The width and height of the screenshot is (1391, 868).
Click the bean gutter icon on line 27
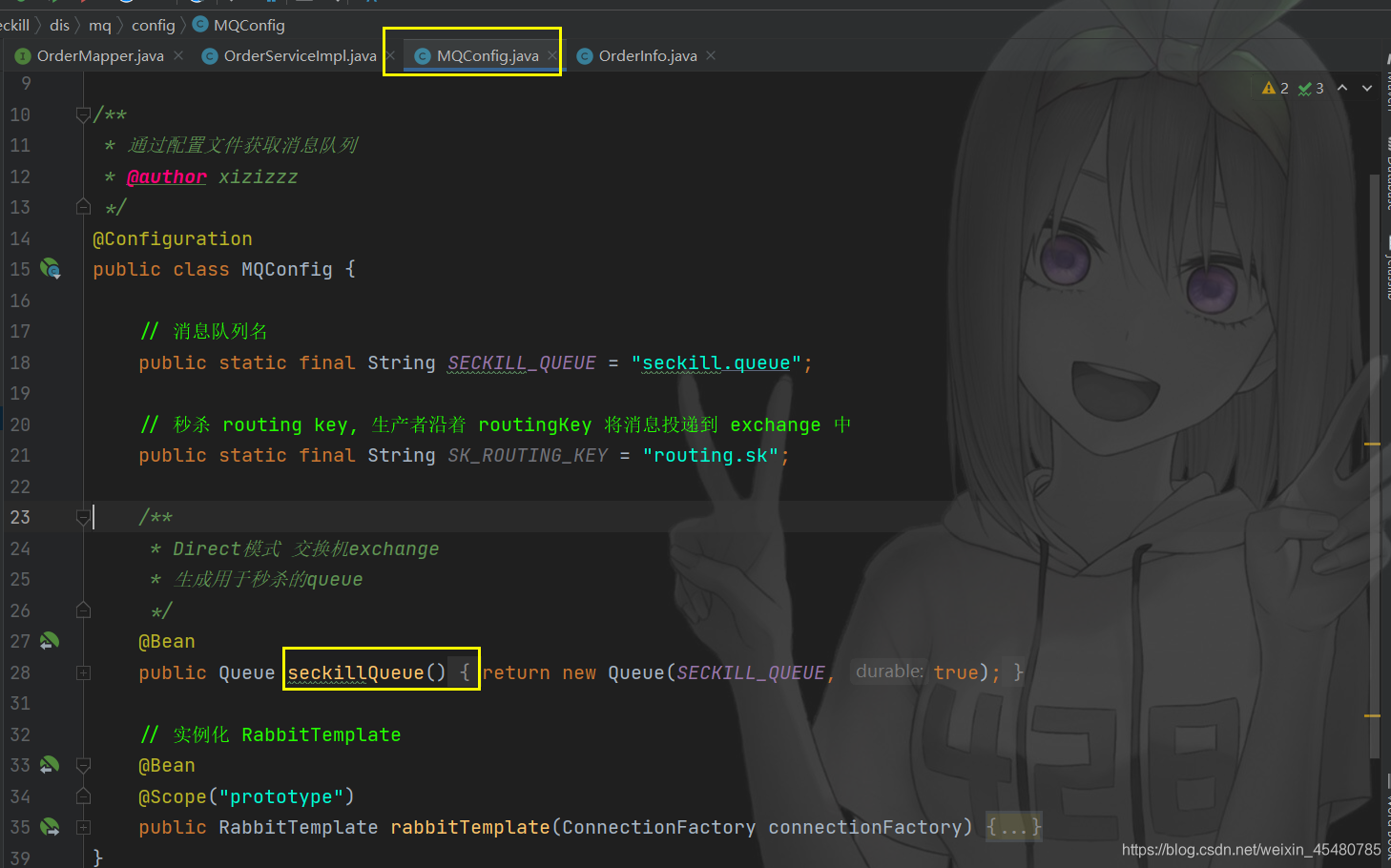point(50,641)
